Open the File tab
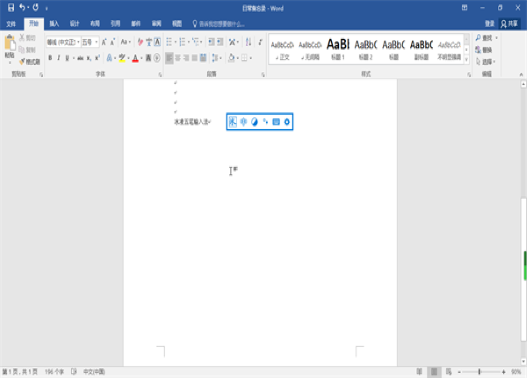The width and height of the screenshot is (527, 378). 11,24
